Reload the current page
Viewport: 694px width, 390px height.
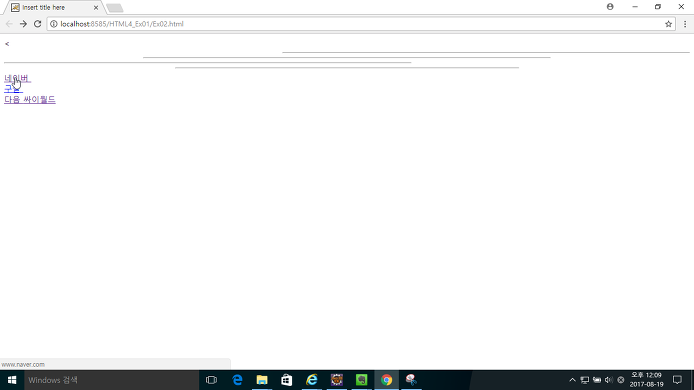coord(38,24)
